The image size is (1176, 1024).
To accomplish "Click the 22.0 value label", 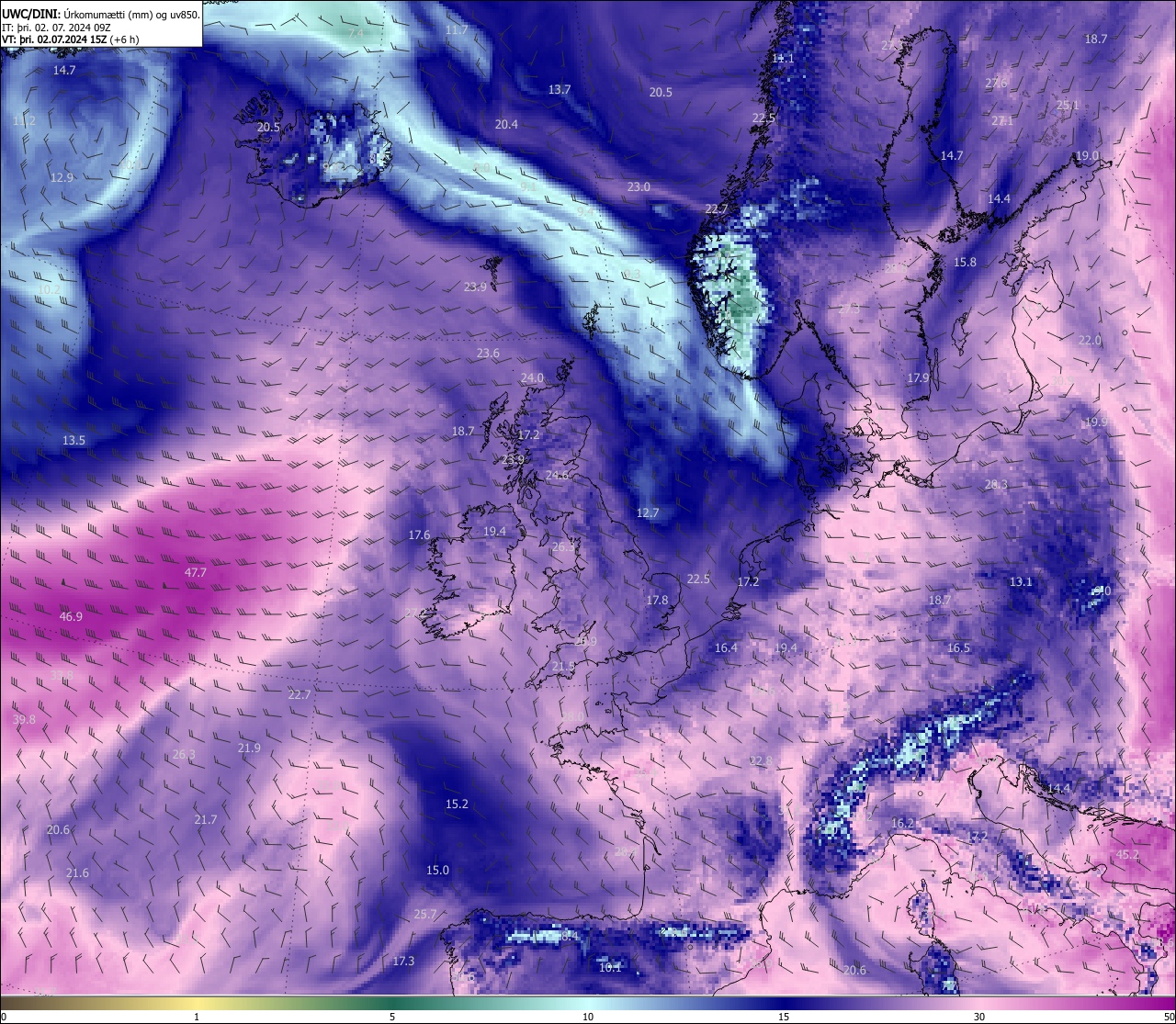I will pos(1090,340).
